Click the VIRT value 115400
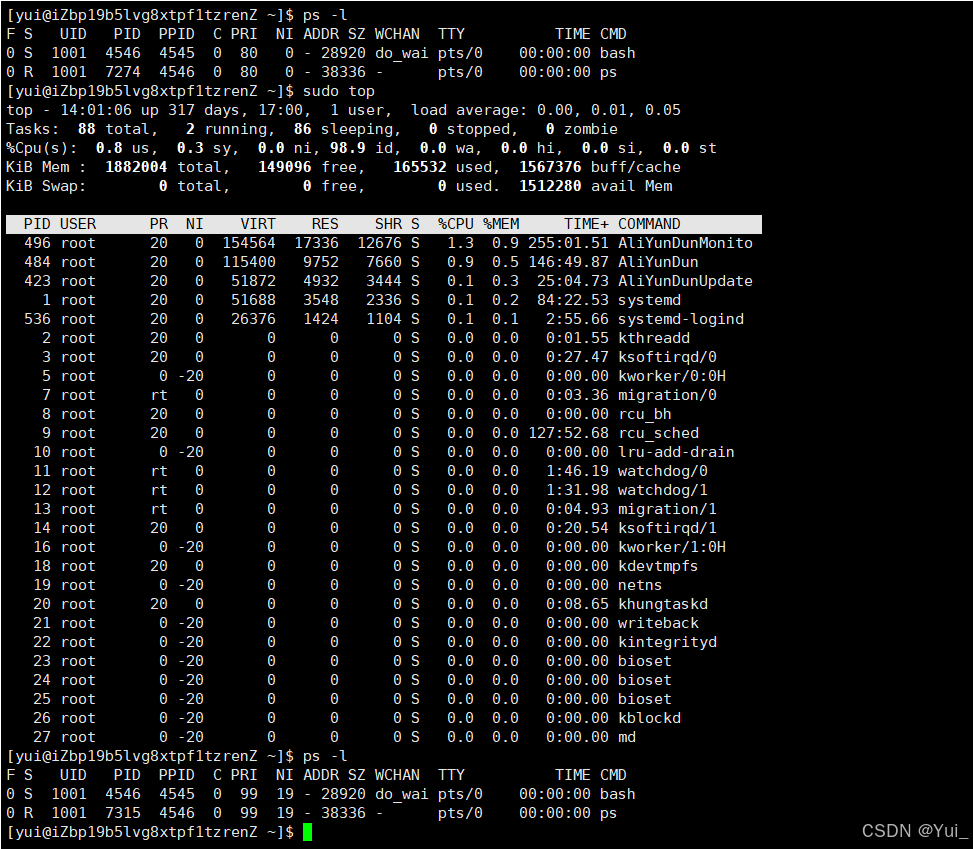Screen dimensions: 973x849 (249, 263)
